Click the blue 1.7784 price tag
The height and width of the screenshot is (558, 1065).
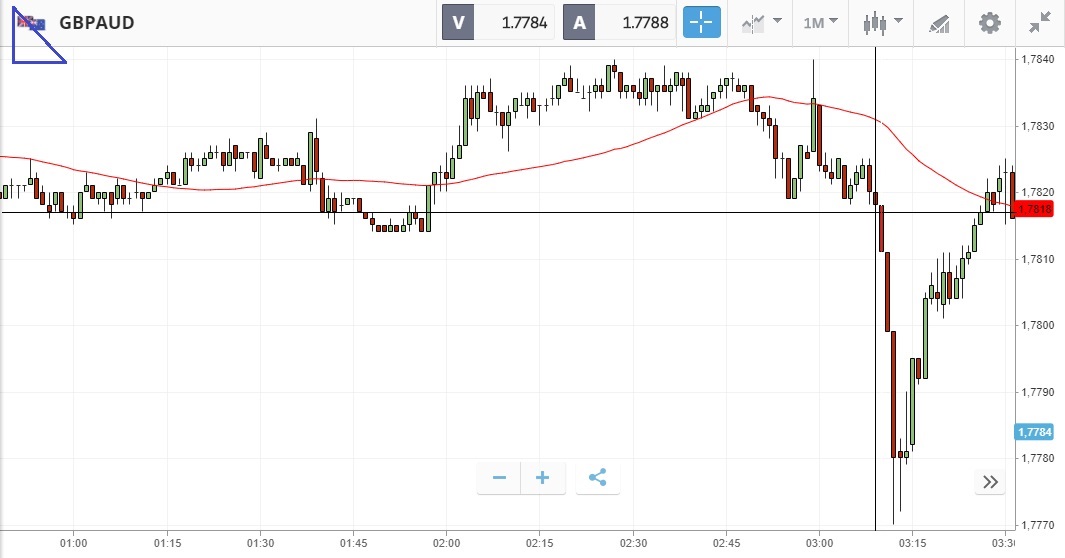click(1033, 432)
